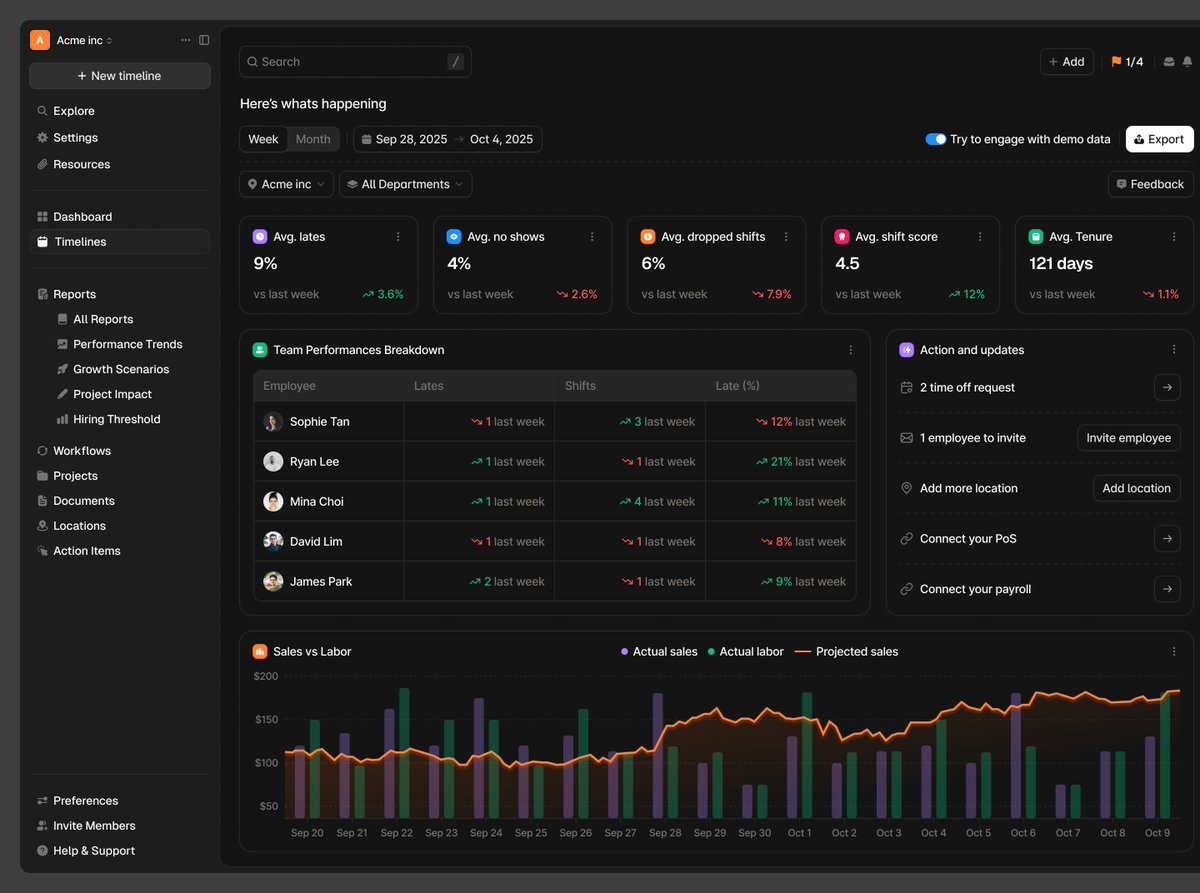Click the Add button in header
The height and width of the screenshot is (893, 1200).
tap(1067, 62)
